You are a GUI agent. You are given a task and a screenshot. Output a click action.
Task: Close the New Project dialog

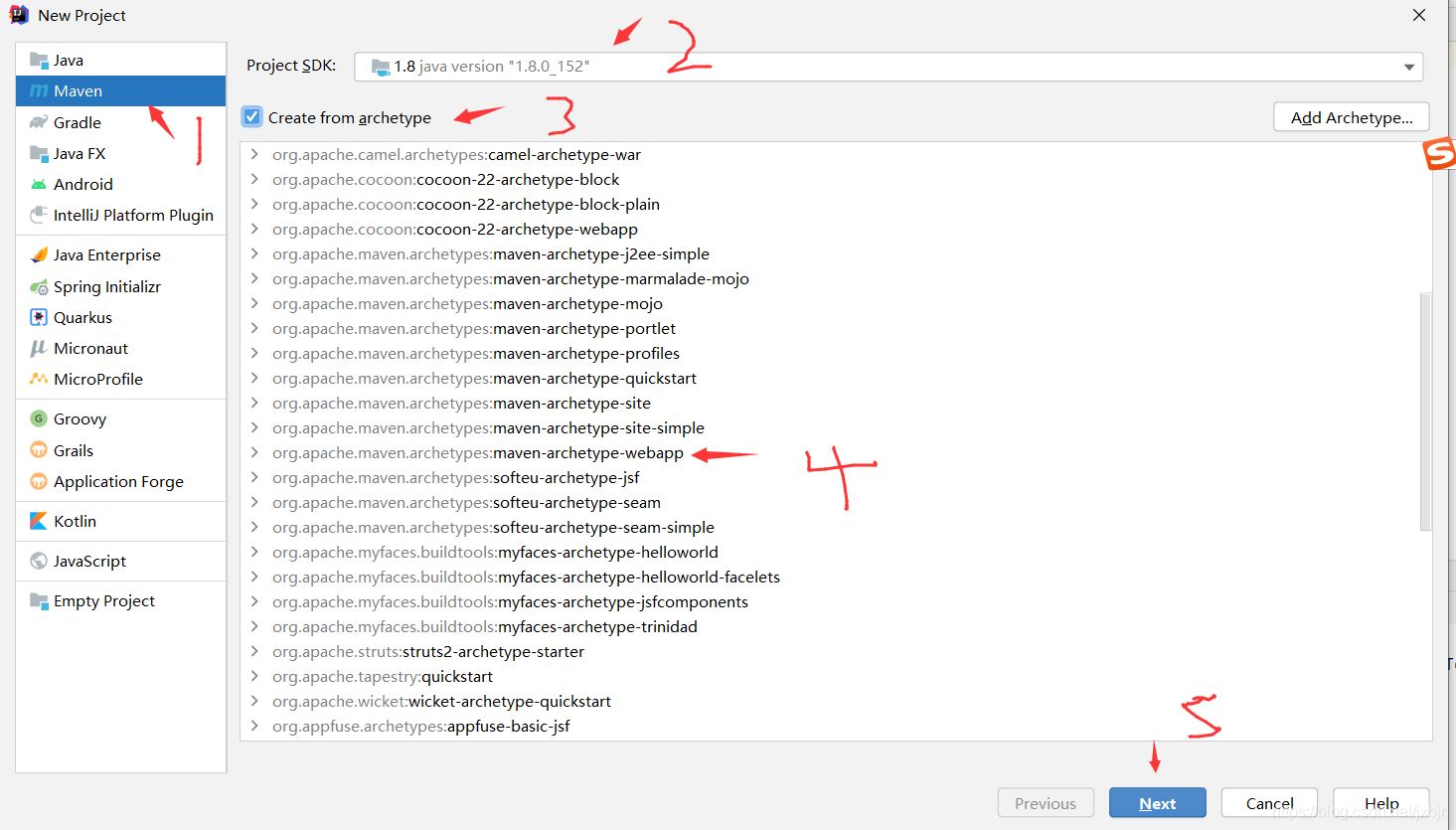[1419, 15]
